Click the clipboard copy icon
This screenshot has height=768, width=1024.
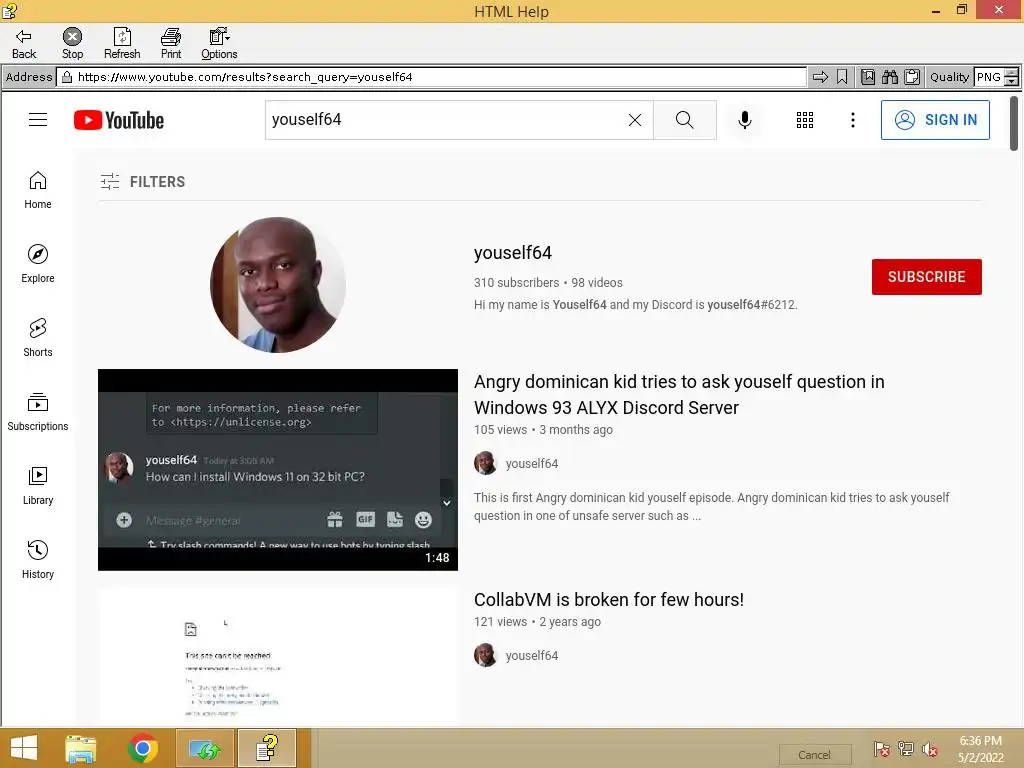[x=912, y=77]
